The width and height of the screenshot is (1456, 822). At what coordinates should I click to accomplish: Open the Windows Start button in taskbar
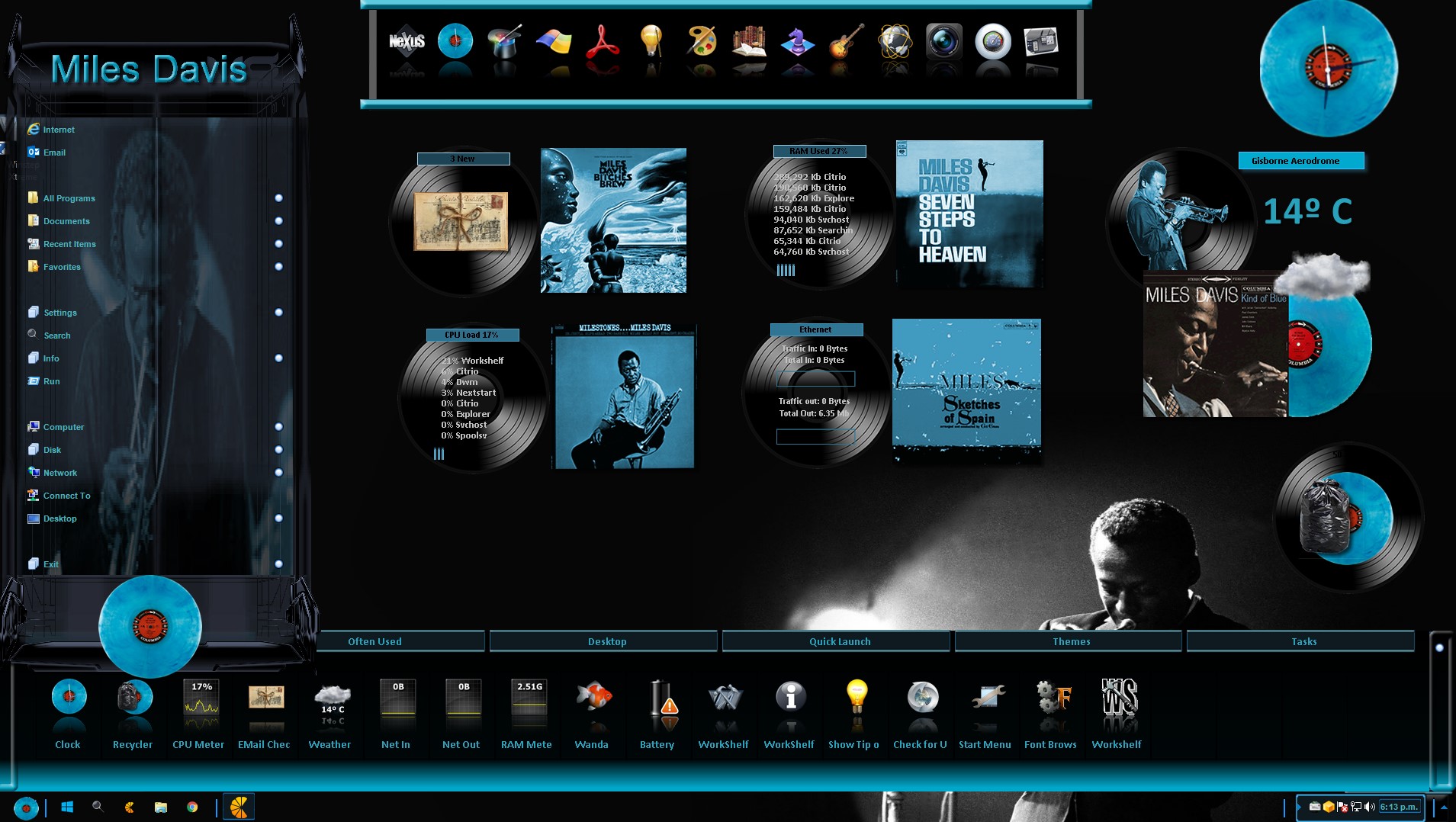pos(67,807)
